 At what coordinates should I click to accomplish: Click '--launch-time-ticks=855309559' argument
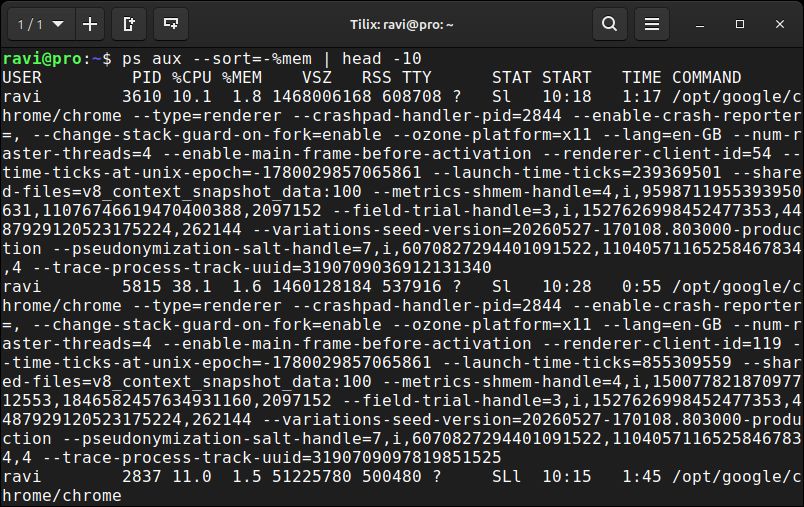pyautogui.click(x=587, y=362)
